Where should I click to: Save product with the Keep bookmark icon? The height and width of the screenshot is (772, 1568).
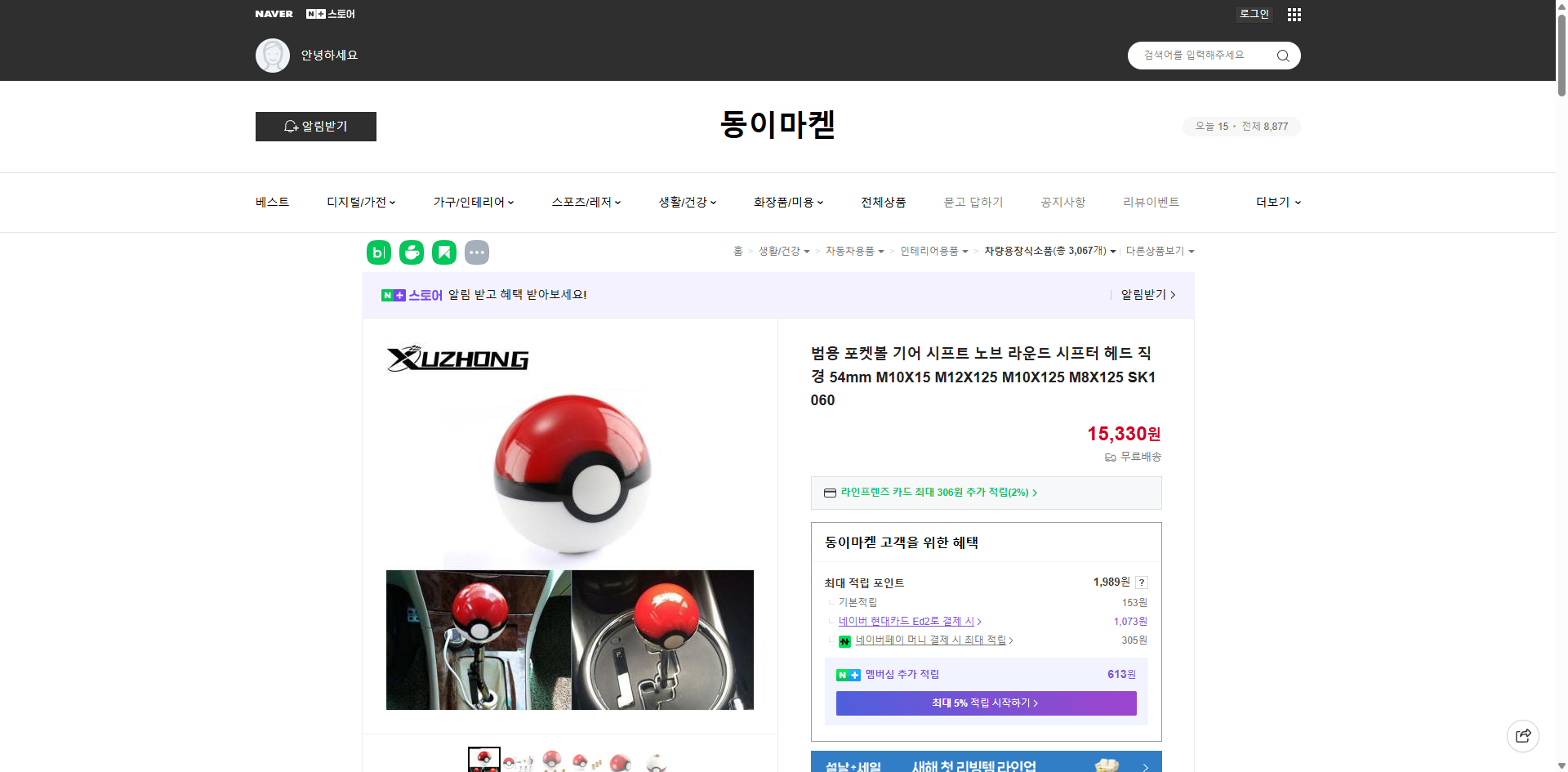pyautogui.click(x=443, y=252)
